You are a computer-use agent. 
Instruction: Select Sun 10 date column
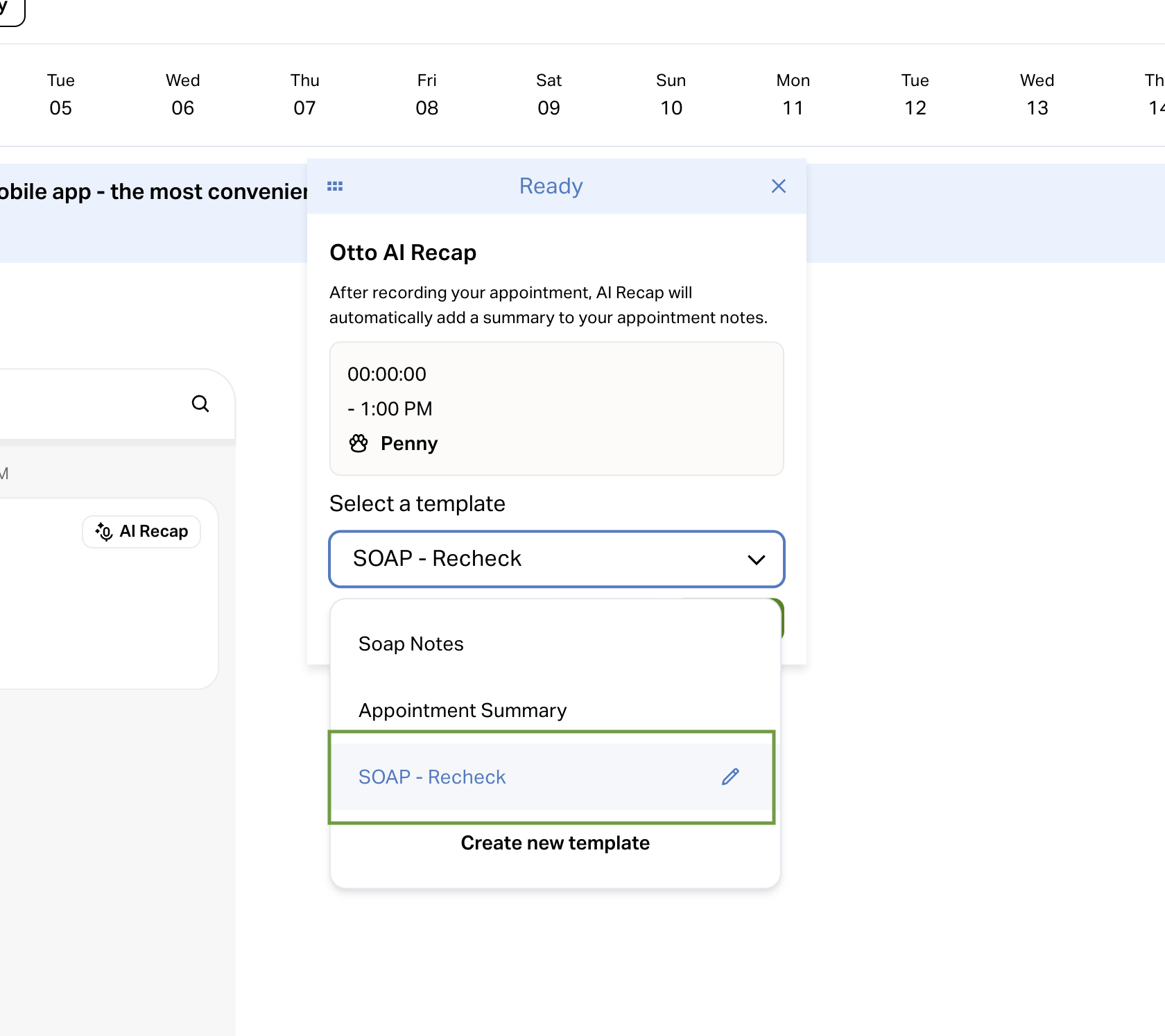[x=671, y=94]
